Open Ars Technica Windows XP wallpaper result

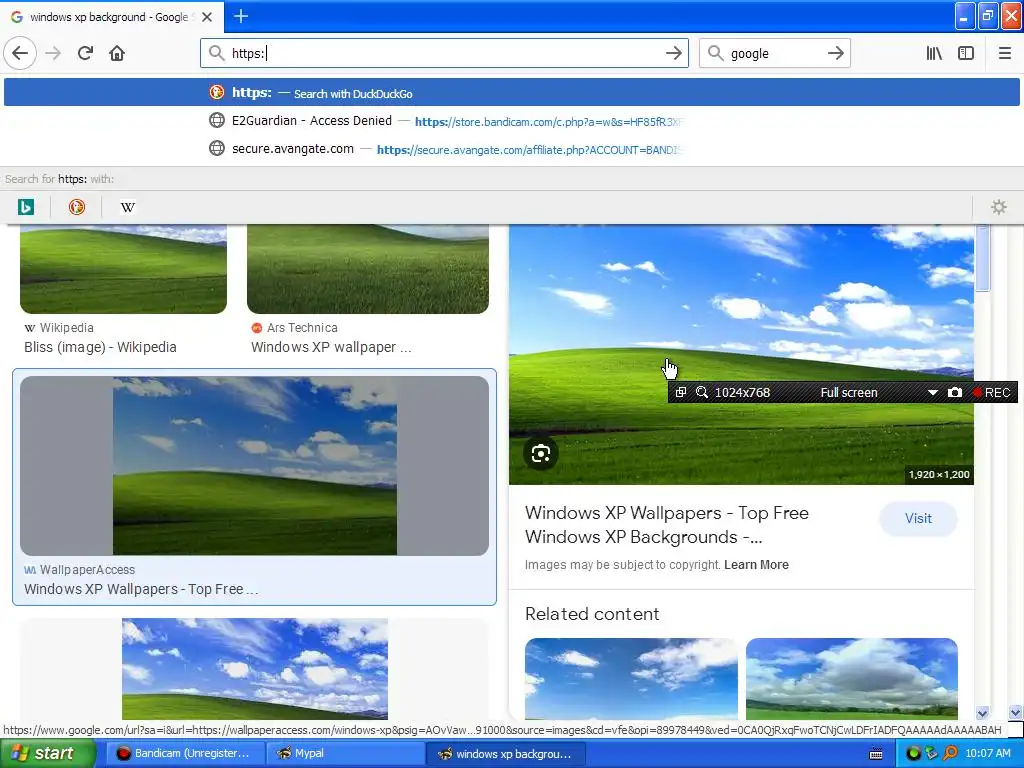coord(331,347)
